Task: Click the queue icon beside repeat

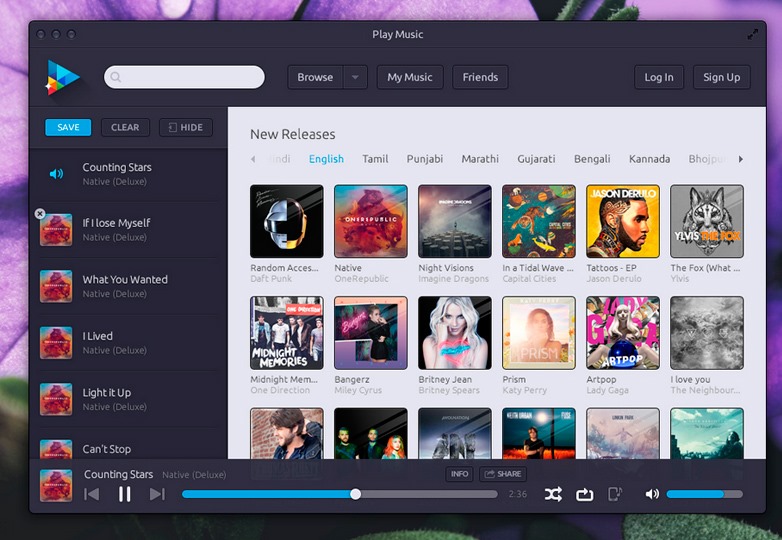Action: [x=615, y=494]
